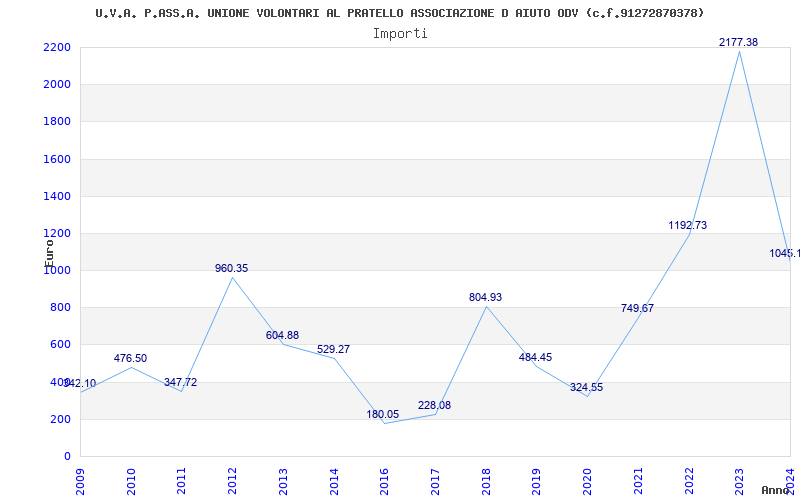
Task: Select the 2022 x-axis year label
Action: pyautogui.click(x=688, y=481)
